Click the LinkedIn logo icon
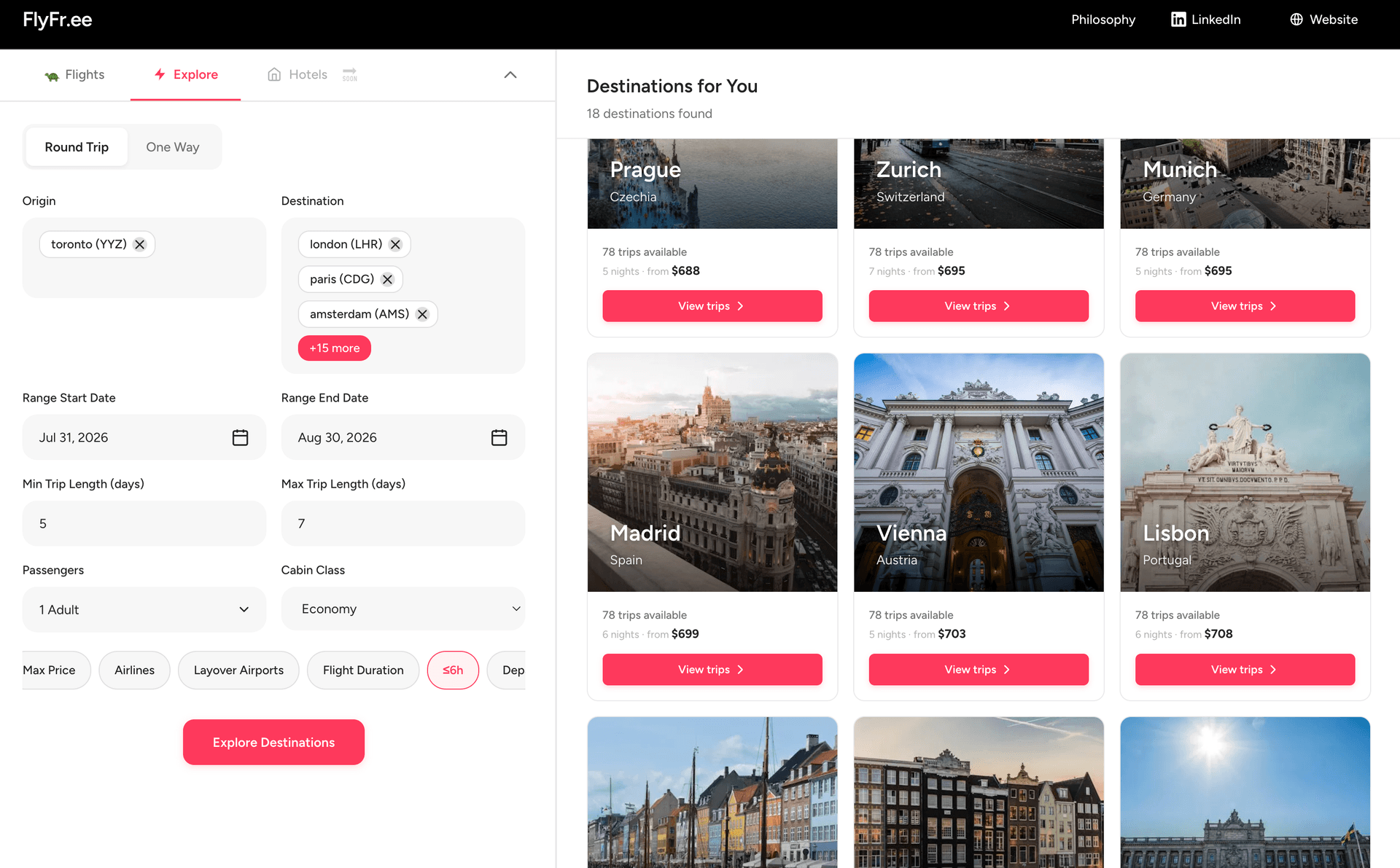Viewport: 1400px width, 868px height. (x=1178, y=20)
